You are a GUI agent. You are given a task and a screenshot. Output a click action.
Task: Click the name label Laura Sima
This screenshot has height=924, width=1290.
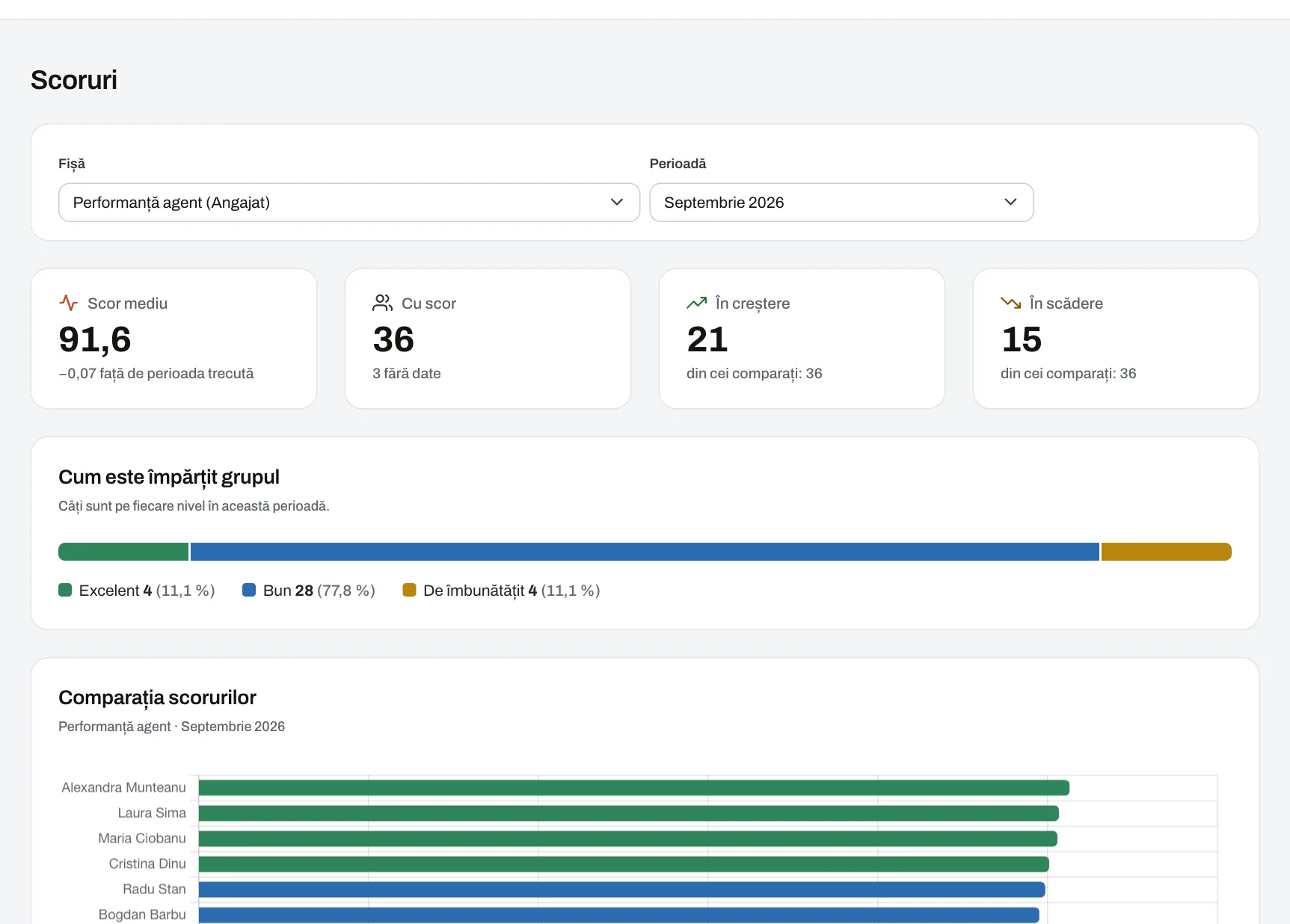point(152,813)
